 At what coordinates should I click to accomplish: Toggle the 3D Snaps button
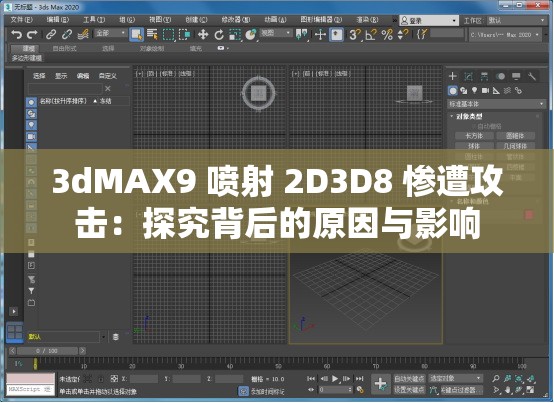tap(355, 35)
